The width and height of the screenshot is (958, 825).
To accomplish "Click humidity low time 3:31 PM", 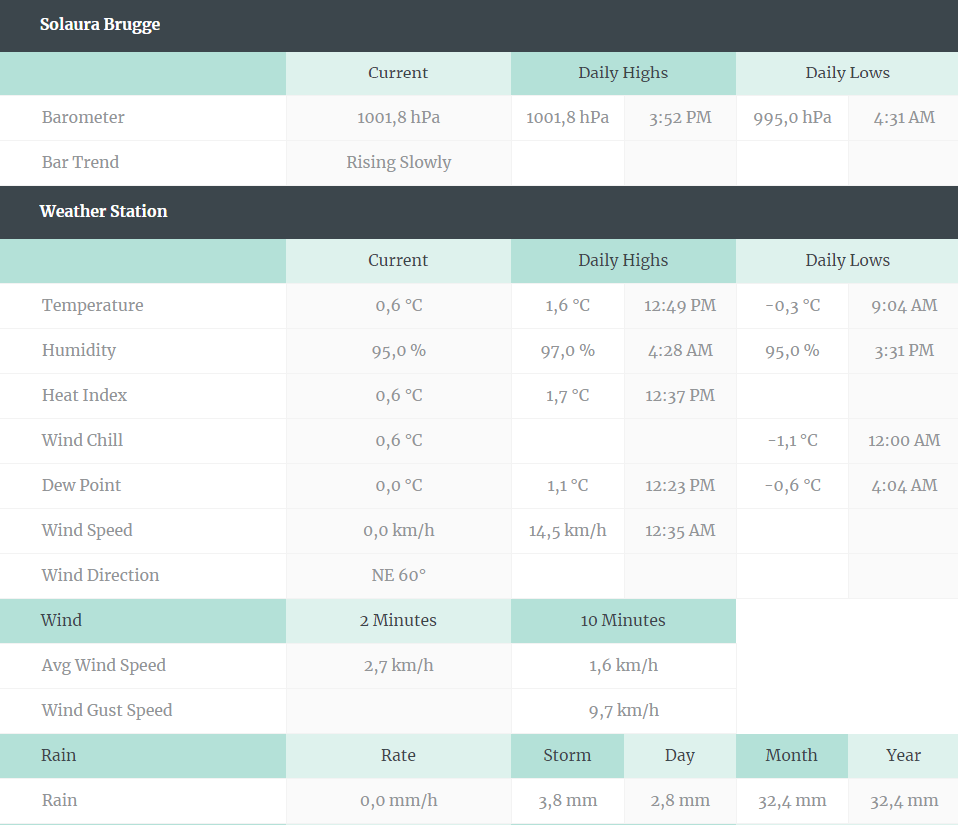I will (904, 351).
